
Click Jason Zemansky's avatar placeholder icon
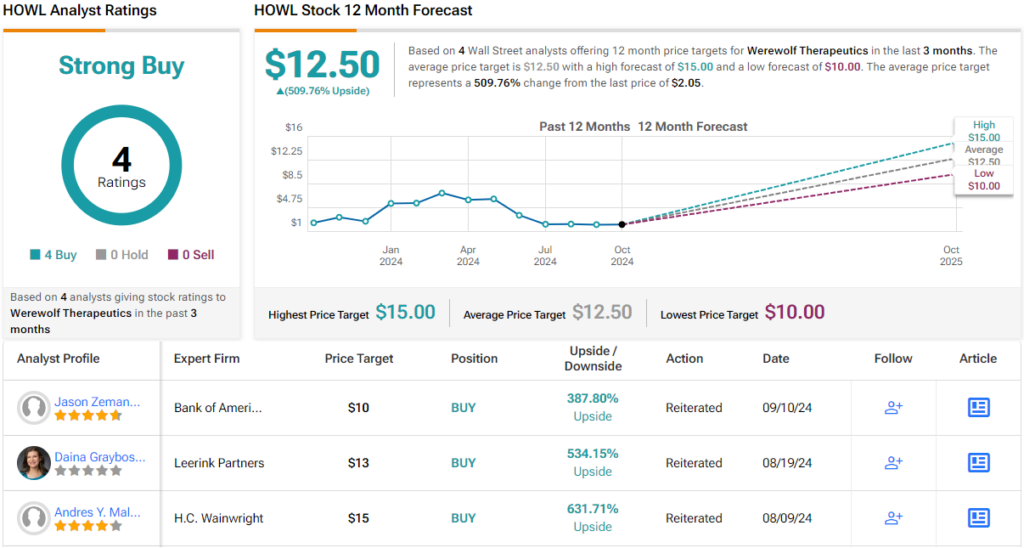point(34,408)
